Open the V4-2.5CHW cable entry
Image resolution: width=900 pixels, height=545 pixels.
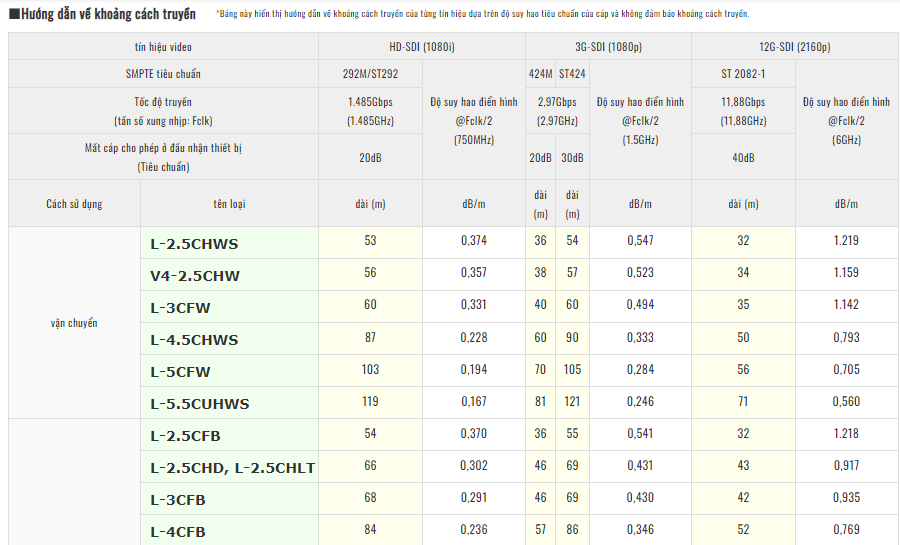(195, 276)
